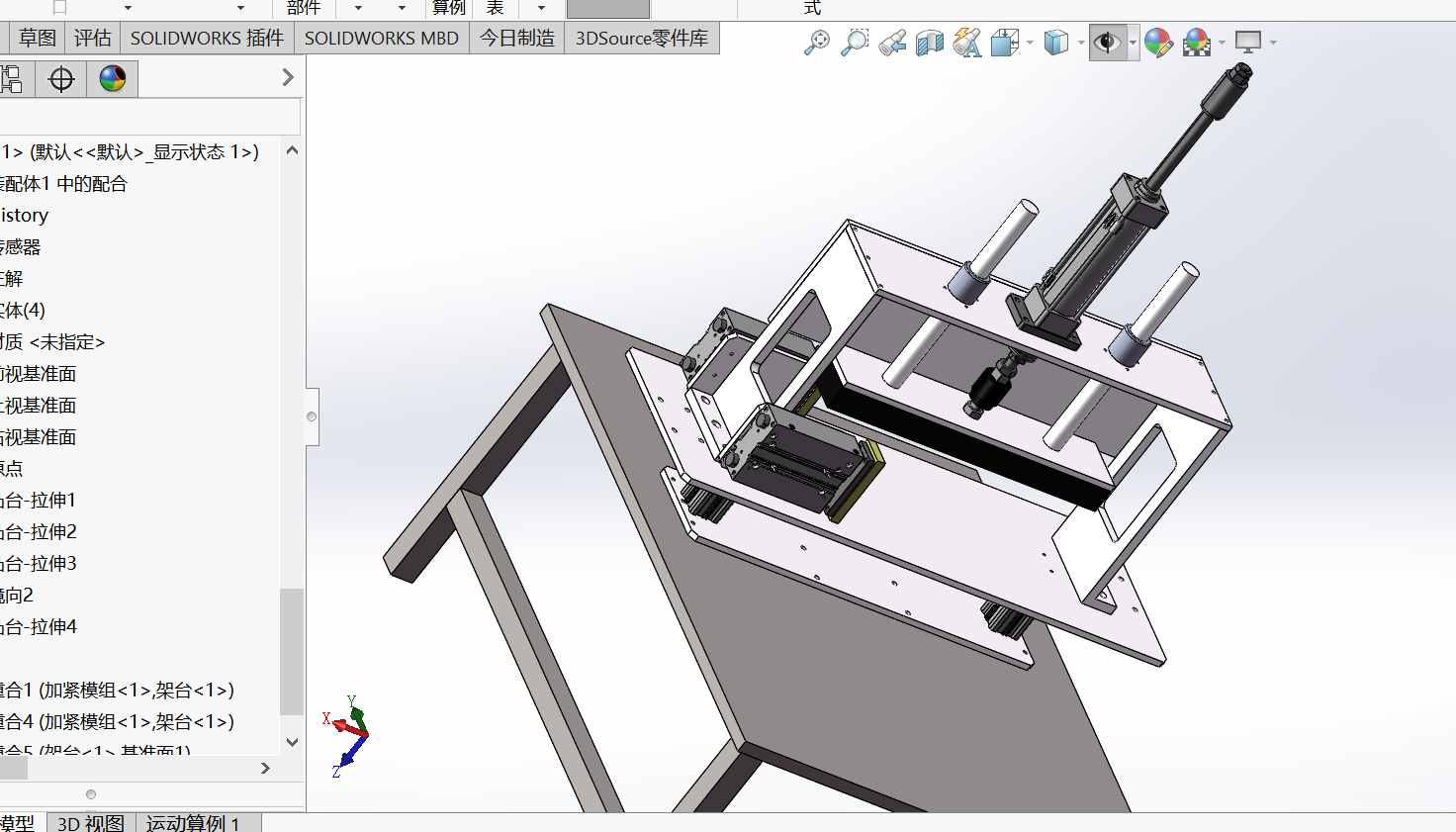Open the ConfigurationManager tree icon tab

11,78
